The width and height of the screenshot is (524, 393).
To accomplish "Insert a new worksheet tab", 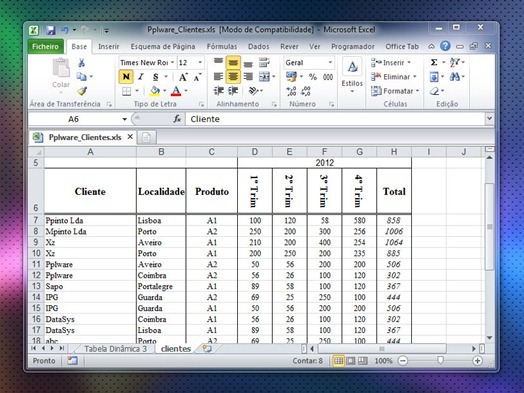I will click(x=207, y=349).
